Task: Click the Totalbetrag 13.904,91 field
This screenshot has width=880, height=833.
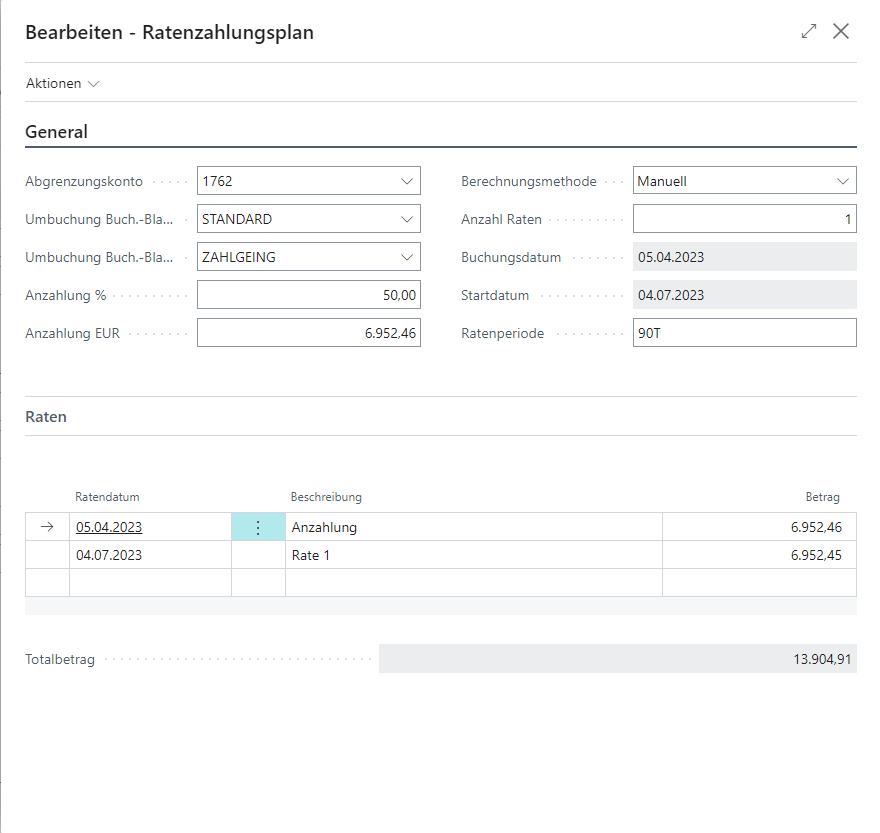Action: point(618,658)
